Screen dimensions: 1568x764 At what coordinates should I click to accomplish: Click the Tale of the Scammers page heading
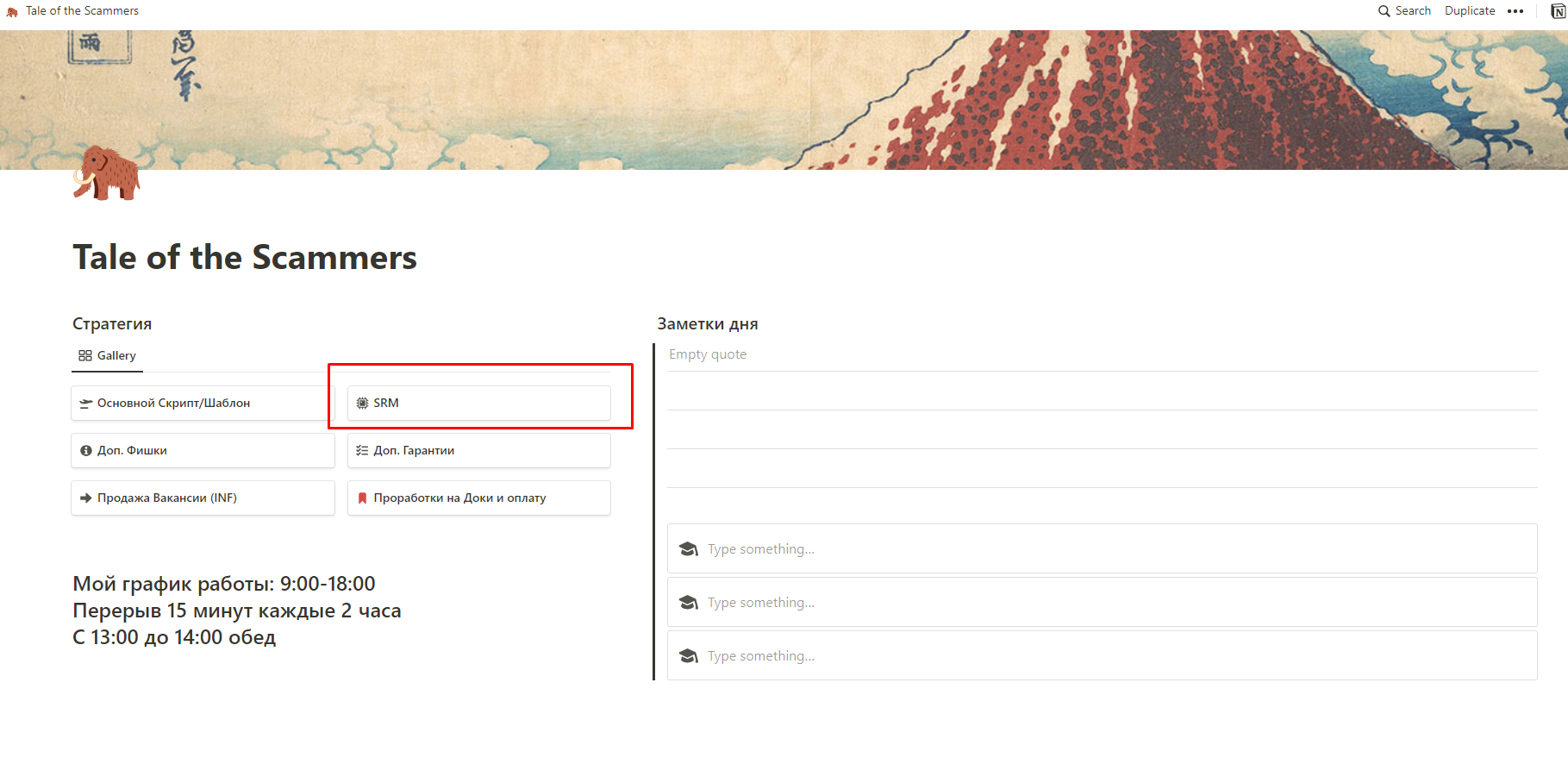click(245, 258)
